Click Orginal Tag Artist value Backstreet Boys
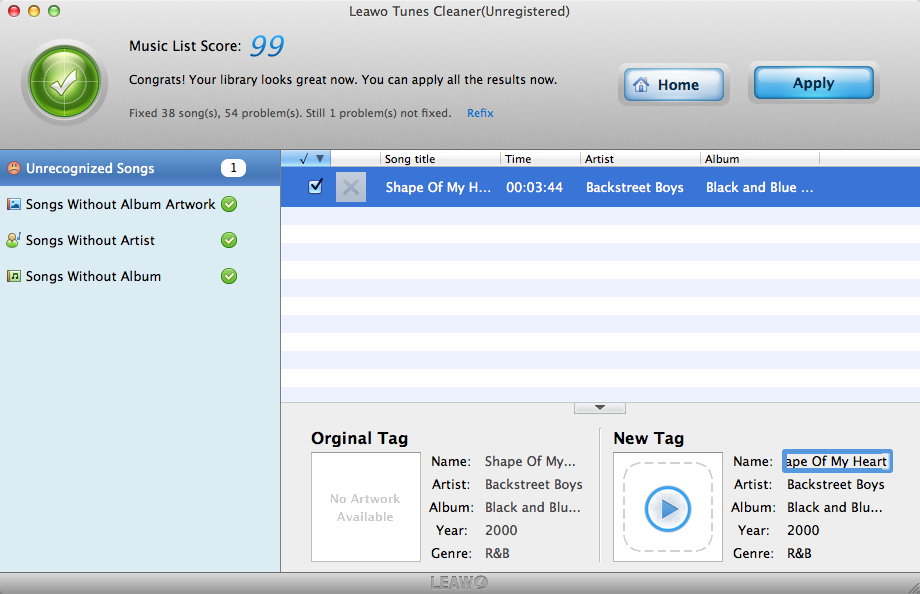The width and height of the screenshot is (920, 594). (x=533, y=484)
